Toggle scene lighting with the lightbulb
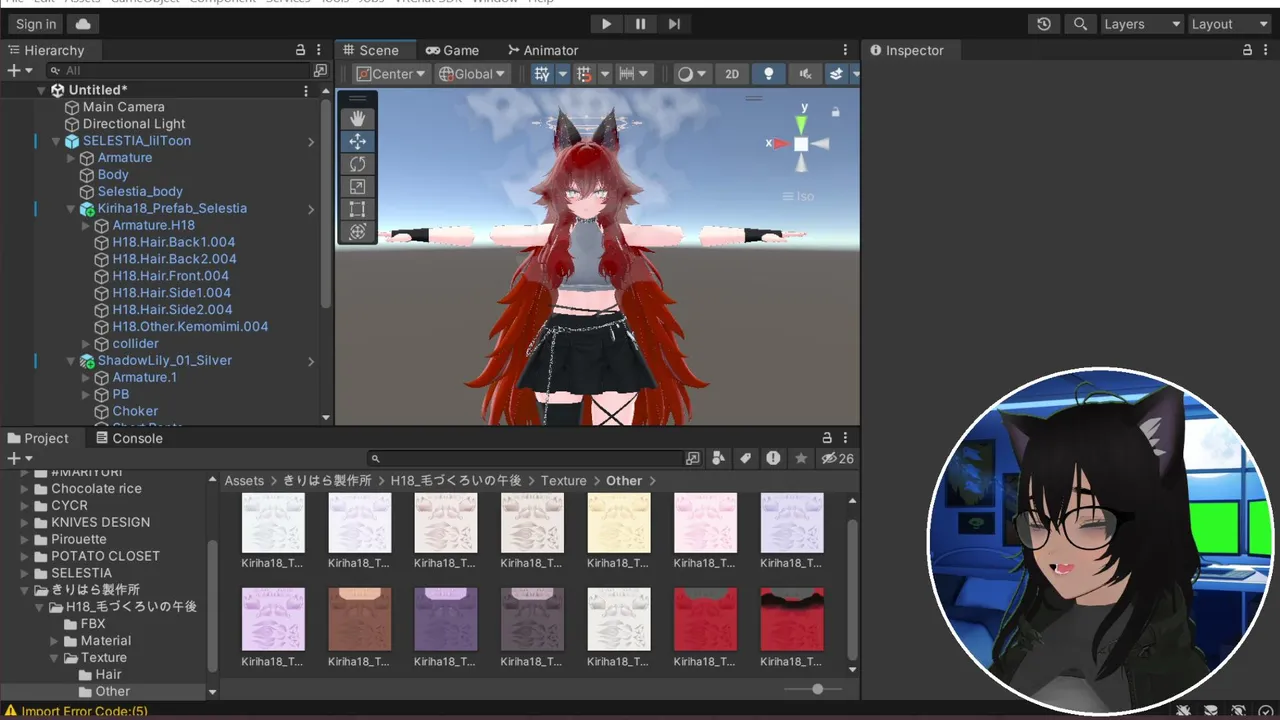This screenshot has width=1280, height=720. click(768, 74)
